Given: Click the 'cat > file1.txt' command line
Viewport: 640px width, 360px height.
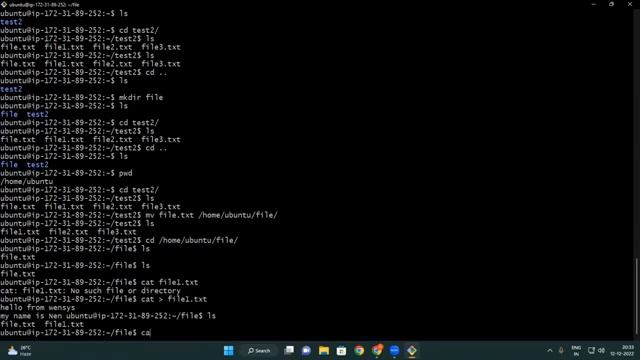Looking at the screenshot, I should click(x=104, y=299).
